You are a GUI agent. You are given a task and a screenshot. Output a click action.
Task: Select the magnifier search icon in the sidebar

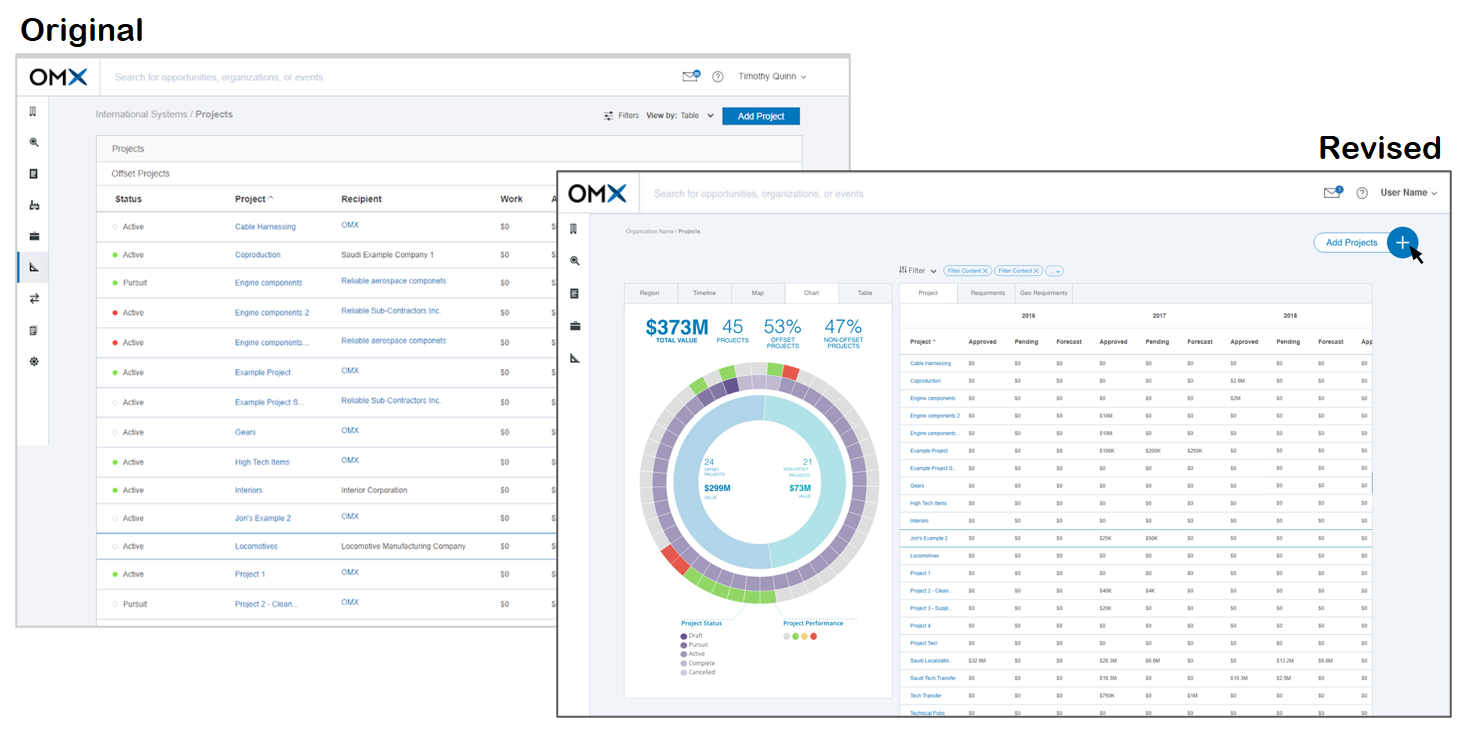(x=574, y=261)
